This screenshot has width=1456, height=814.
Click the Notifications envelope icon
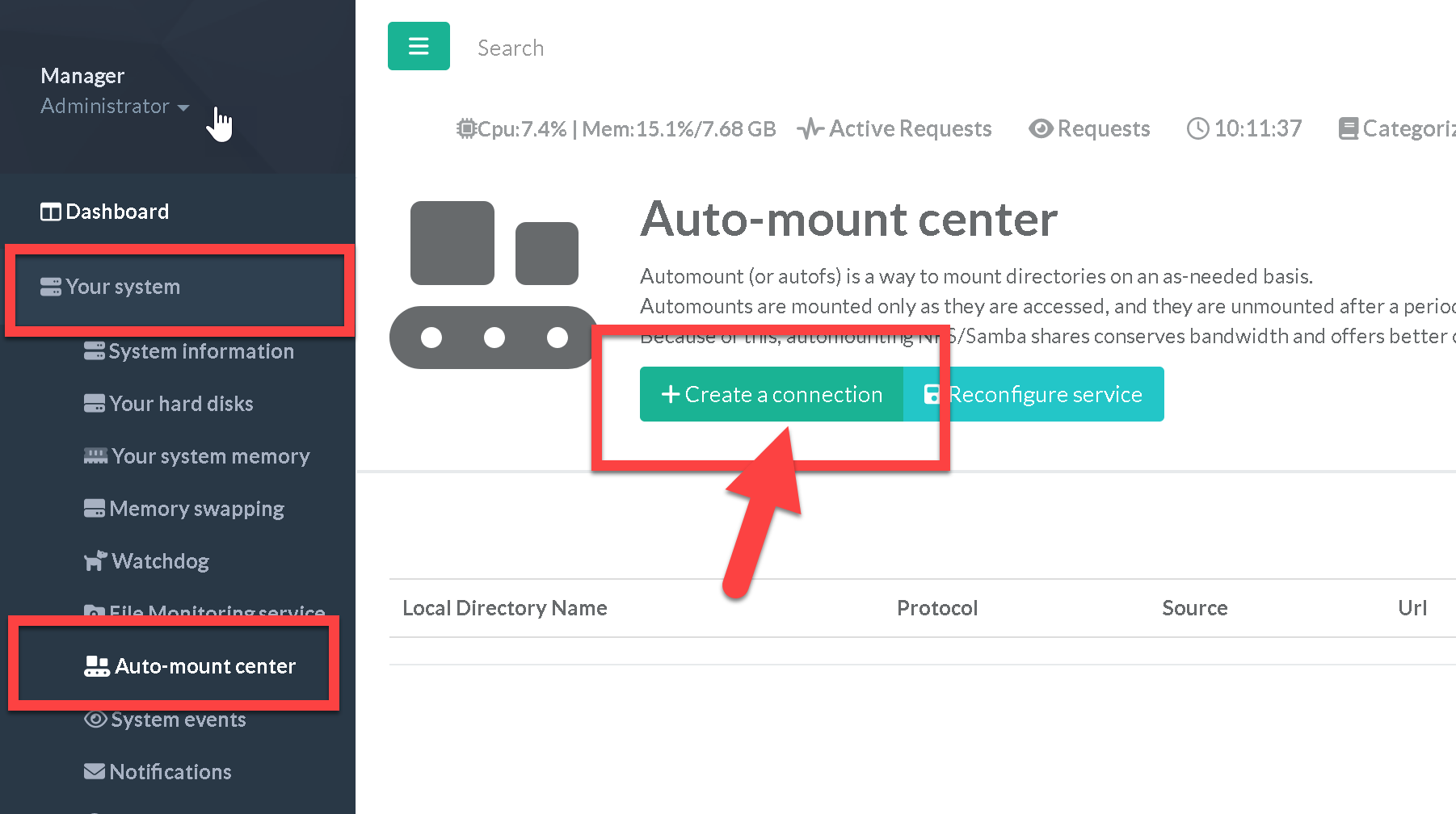[95, 772]
